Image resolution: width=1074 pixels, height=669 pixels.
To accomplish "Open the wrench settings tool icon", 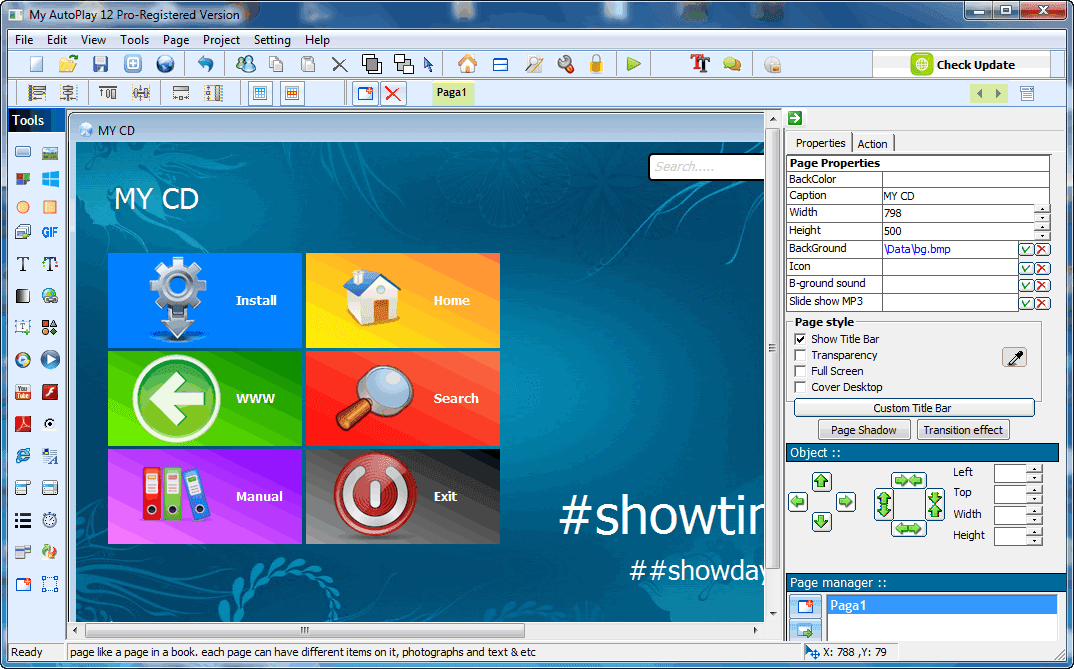I will point(565,64).
